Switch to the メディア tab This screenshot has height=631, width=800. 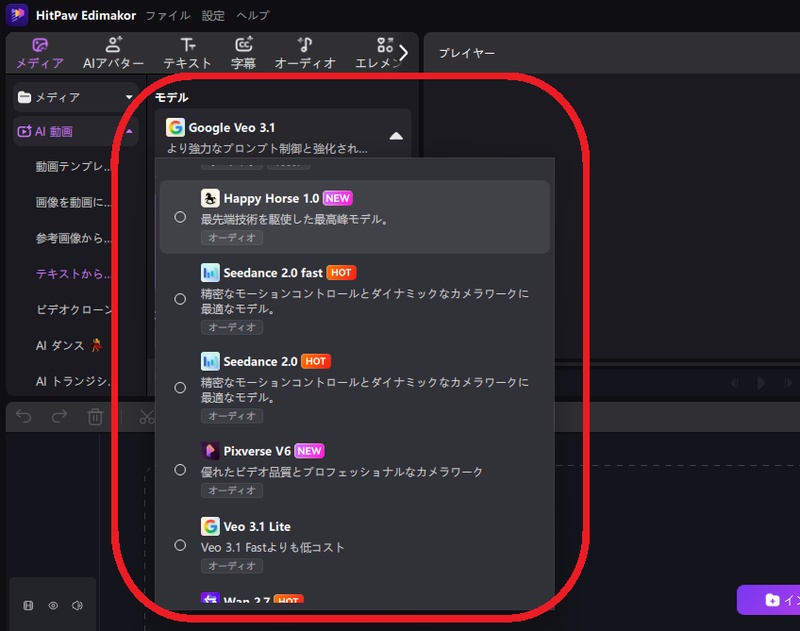point(40,53)
